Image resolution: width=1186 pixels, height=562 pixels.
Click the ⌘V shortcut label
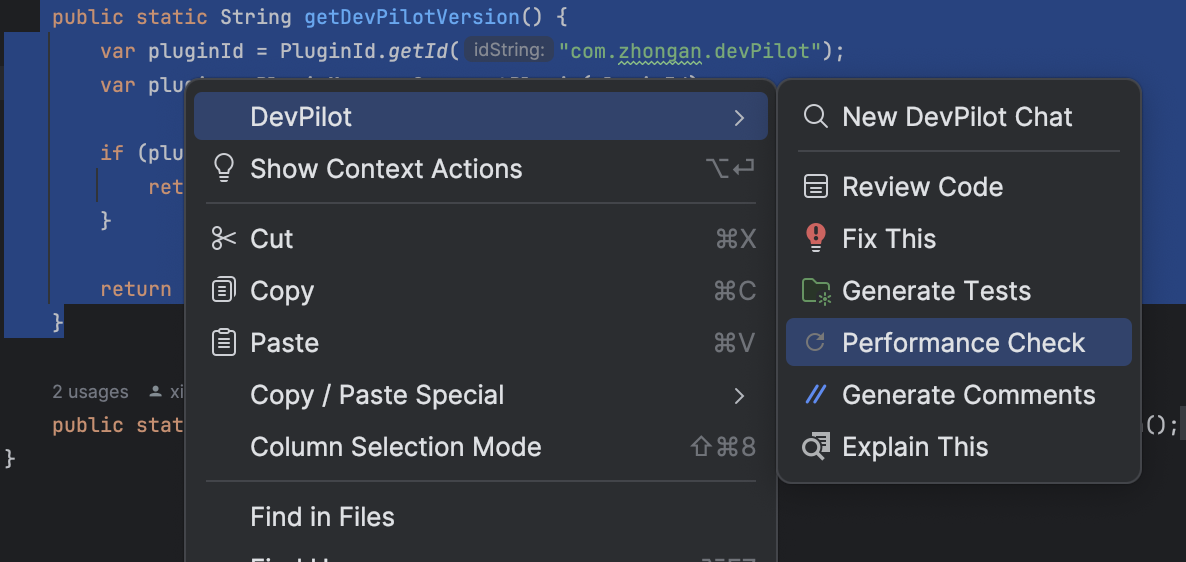[x=734, y=343]
